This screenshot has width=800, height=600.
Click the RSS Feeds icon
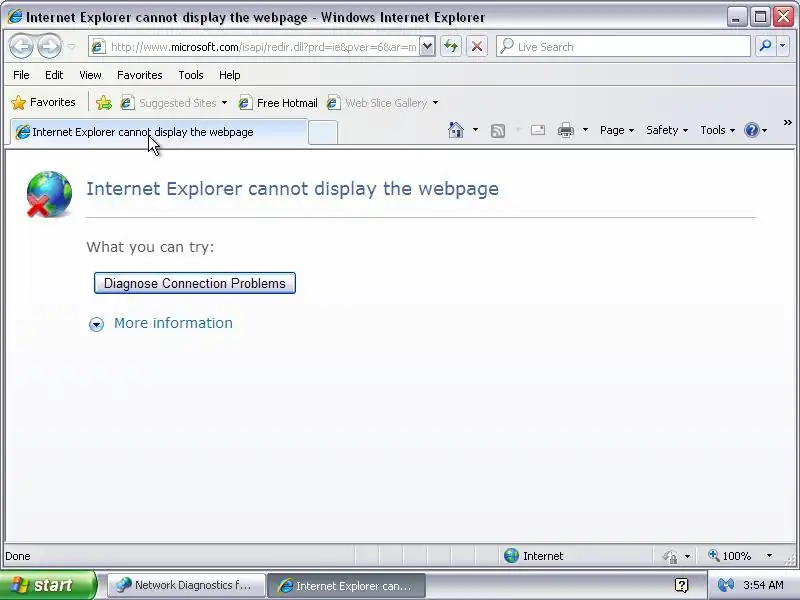[x=497, y=131]
